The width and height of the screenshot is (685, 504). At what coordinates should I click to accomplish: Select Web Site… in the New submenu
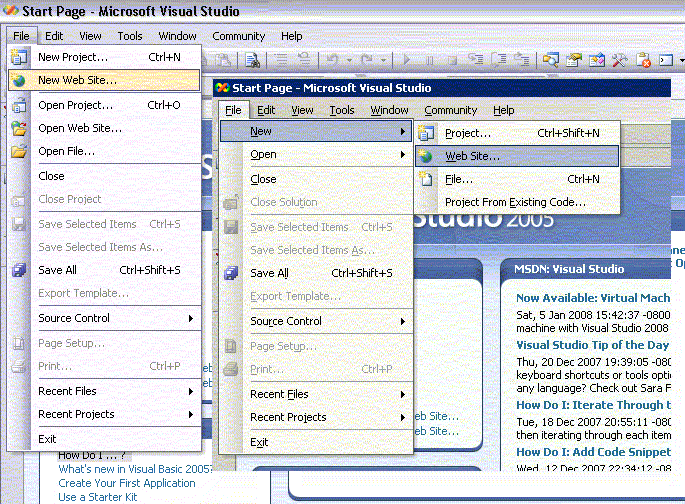pyautogui.click(x=517, y=156)
